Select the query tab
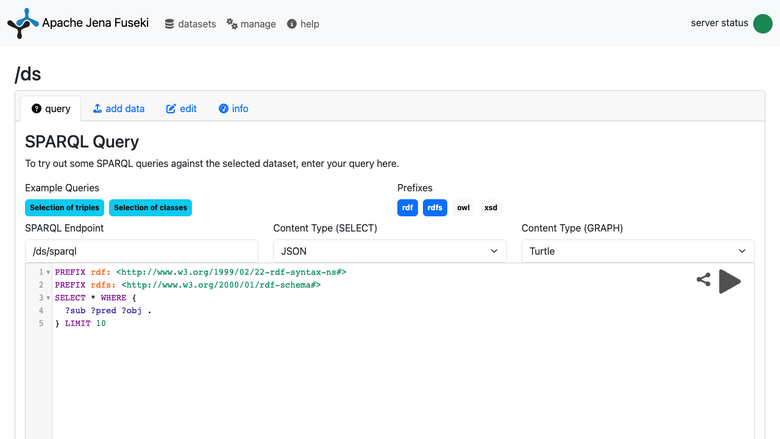Screen dimensions: 780x439 coord(51,108)
